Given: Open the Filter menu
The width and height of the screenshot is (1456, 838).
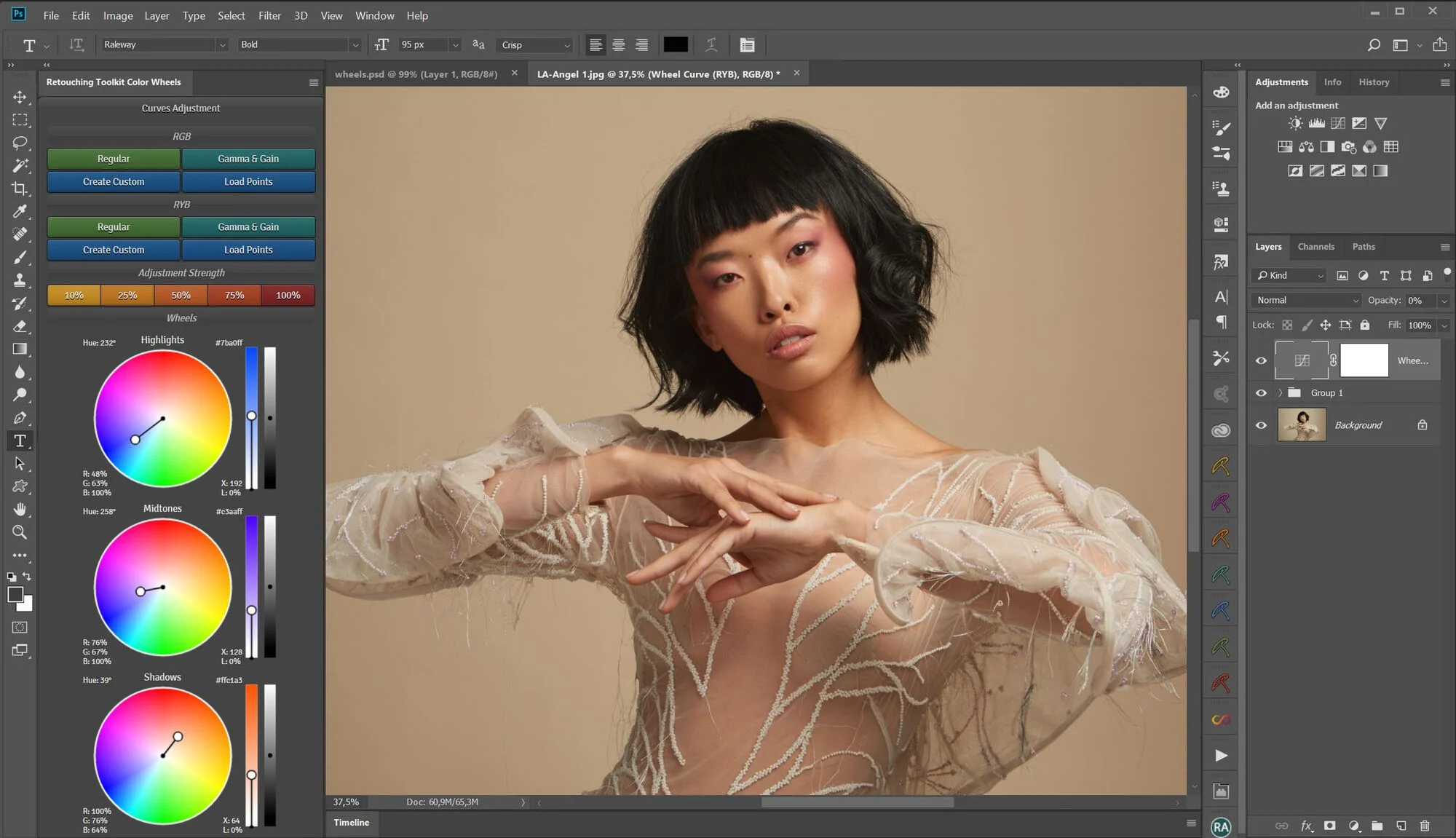Looking at the screenshot, I should click(269, 15).
